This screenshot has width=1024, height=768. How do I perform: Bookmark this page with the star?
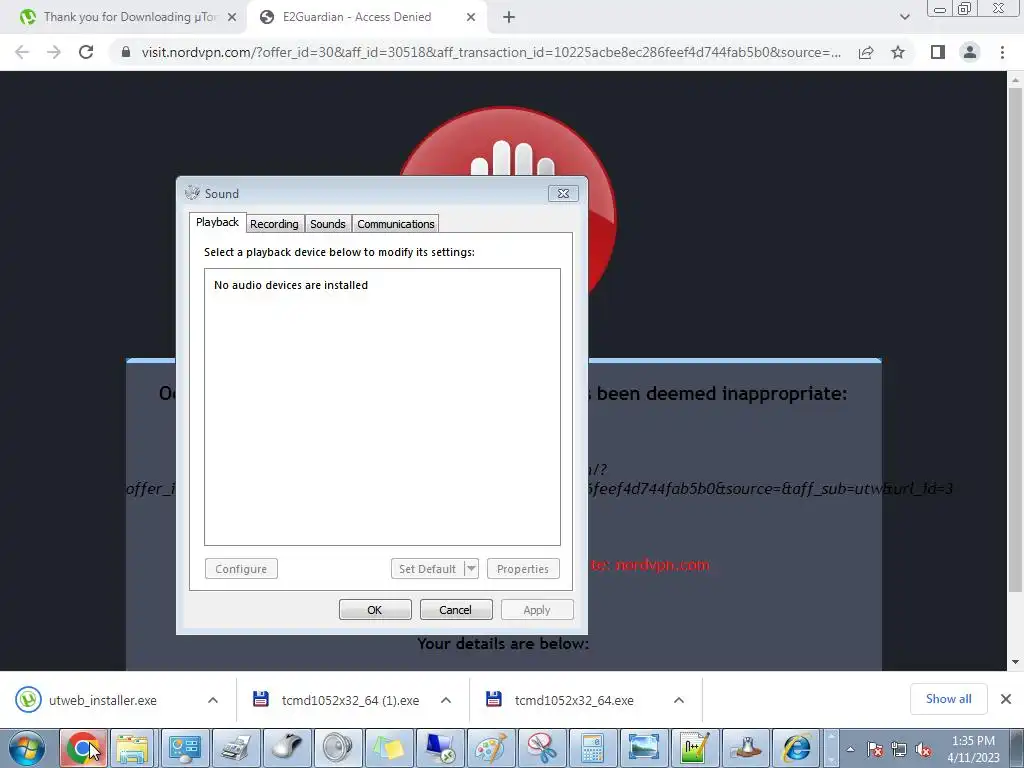point(898,52)
